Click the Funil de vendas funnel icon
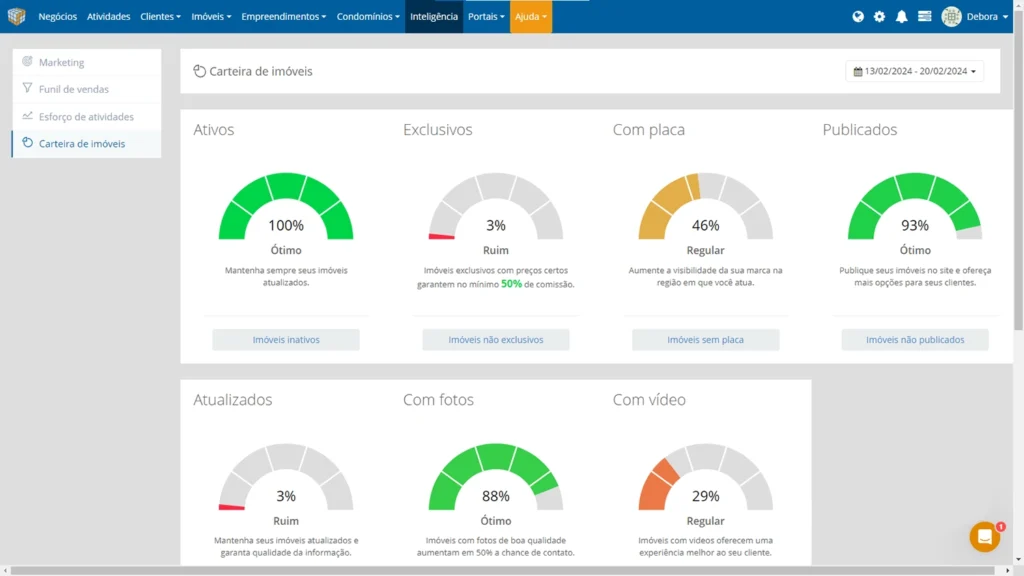 [x=27, y=88]
